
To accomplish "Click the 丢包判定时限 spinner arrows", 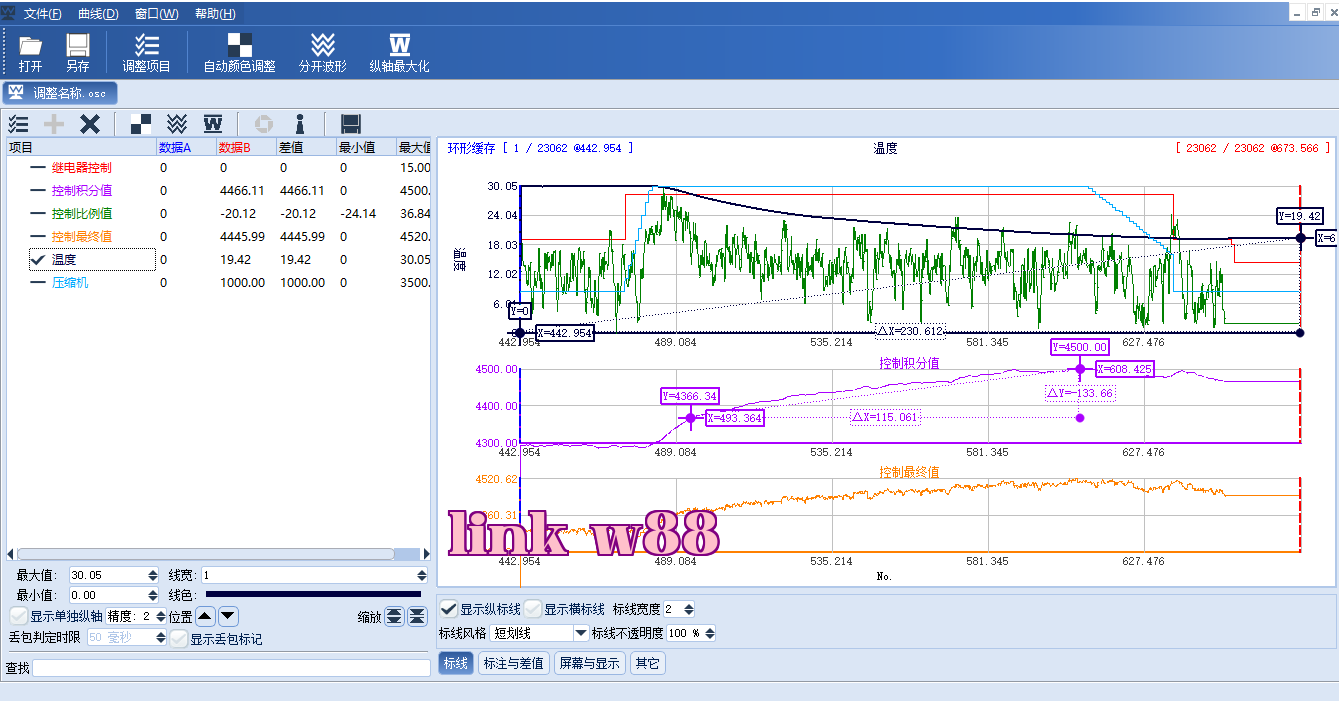I will click(160, 637).
